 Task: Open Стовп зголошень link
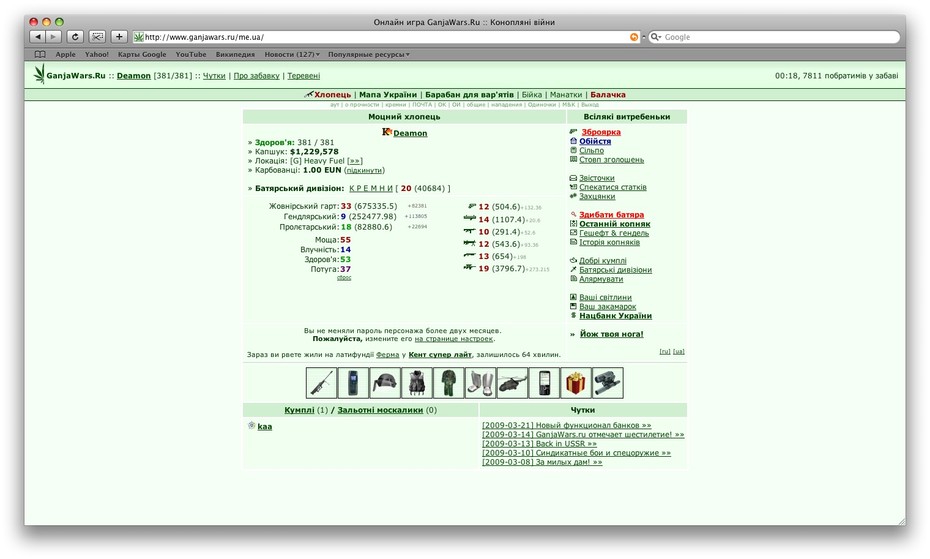611,160
